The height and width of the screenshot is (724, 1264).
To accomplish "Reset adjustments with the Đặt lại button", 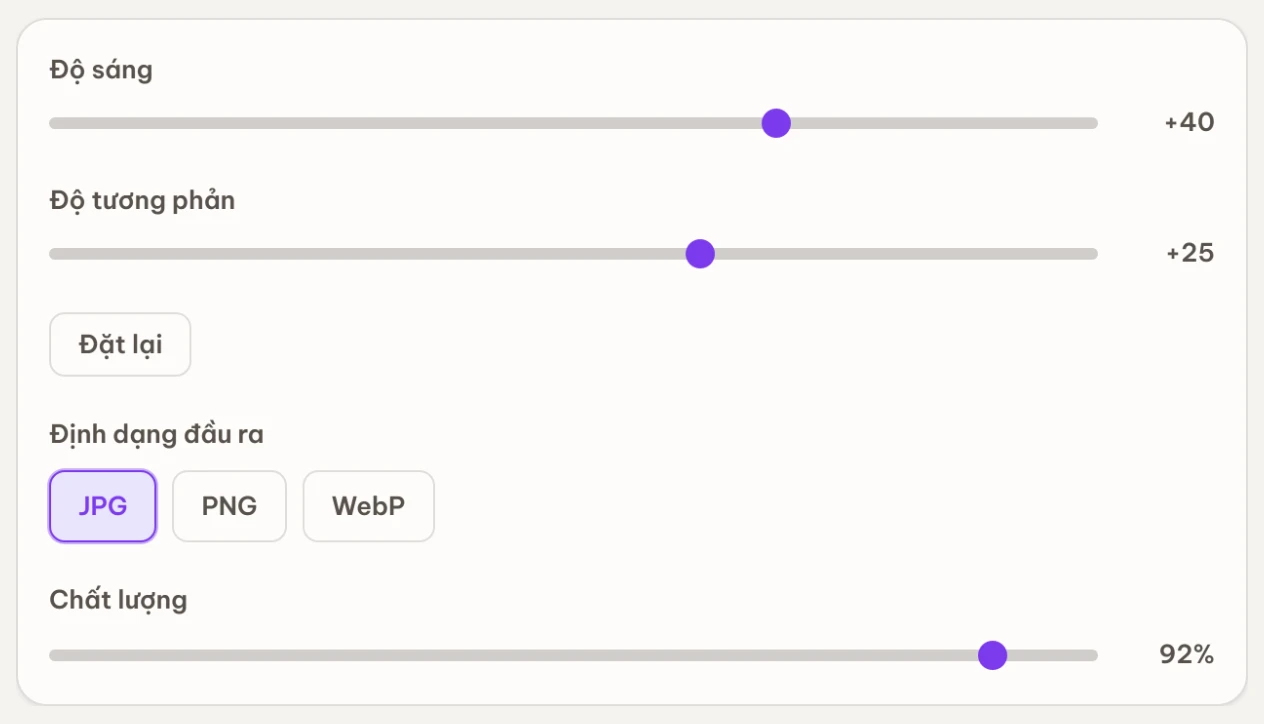I will [x=120, y=345].
